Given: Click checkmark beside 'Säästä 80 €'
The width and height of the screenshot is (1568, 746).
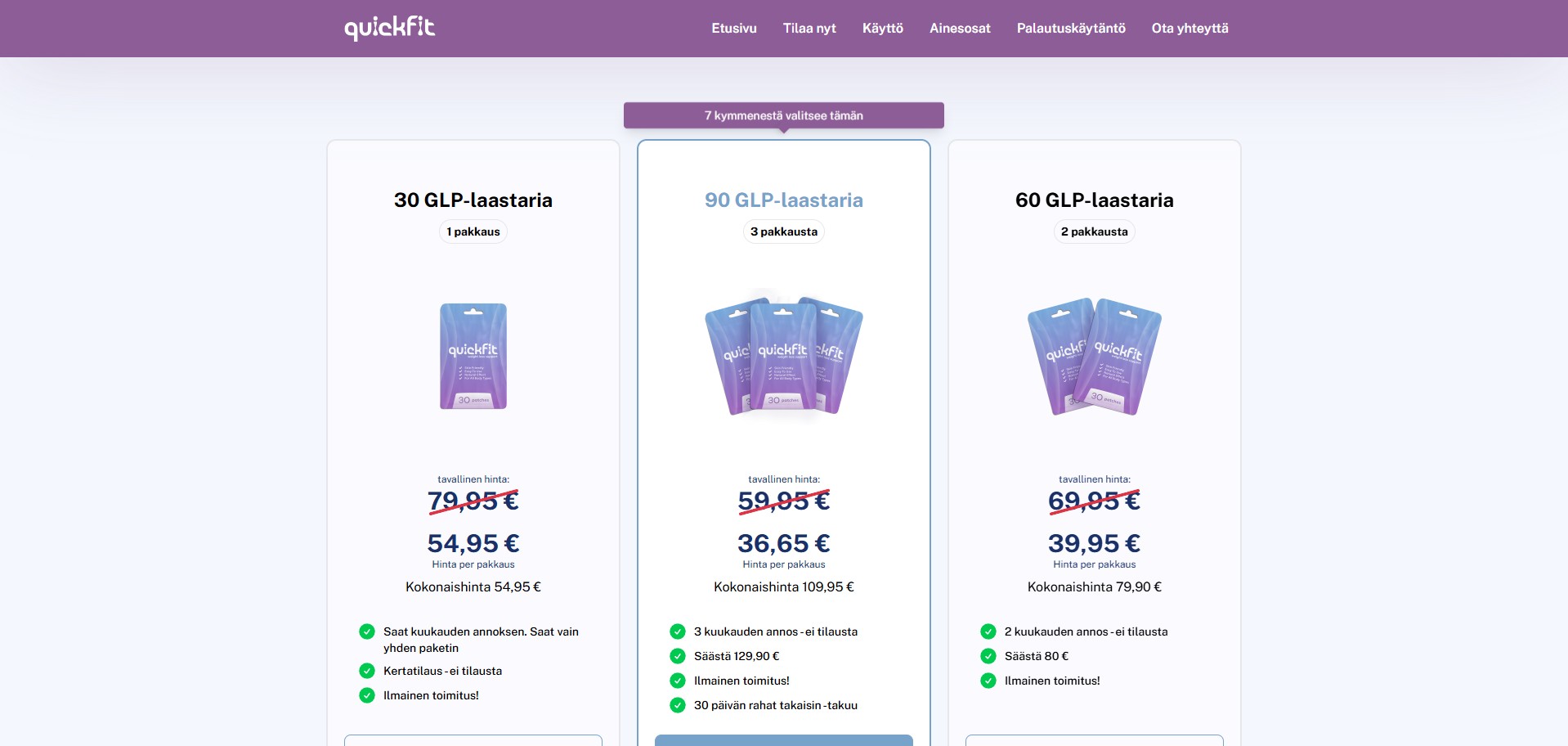Looking at the screenshot, I should tap(988, 656).
